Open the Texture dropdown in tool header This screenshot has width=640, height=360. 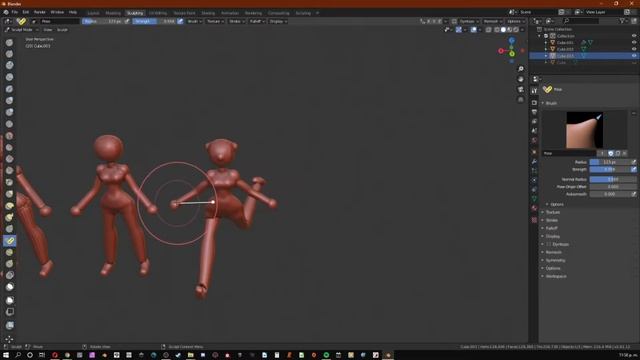tap(215, 21)
